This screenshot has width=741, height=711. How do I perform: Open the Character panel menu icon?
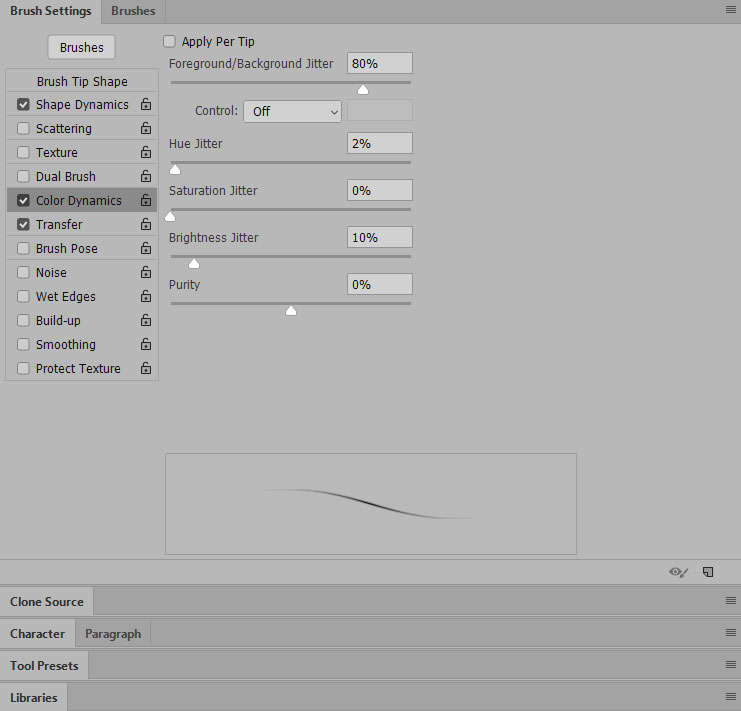pos(731,633)
